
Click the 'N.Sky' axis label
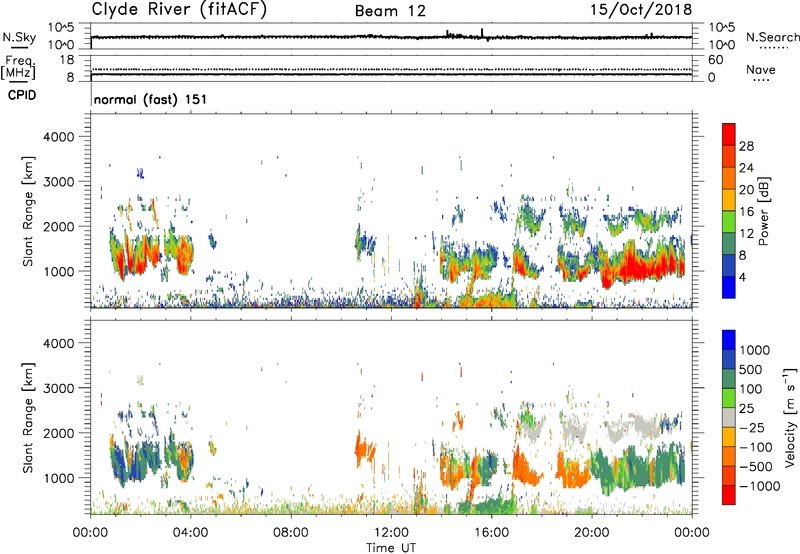pyautogui.click(x=19, y=37)
